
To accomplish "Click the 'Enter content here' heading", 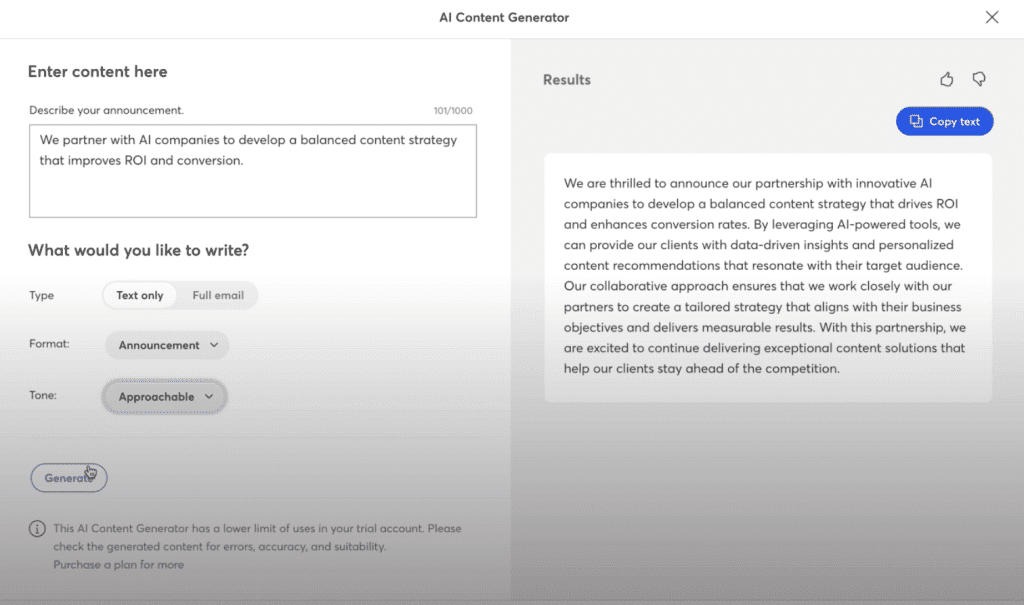I will 97,71.
